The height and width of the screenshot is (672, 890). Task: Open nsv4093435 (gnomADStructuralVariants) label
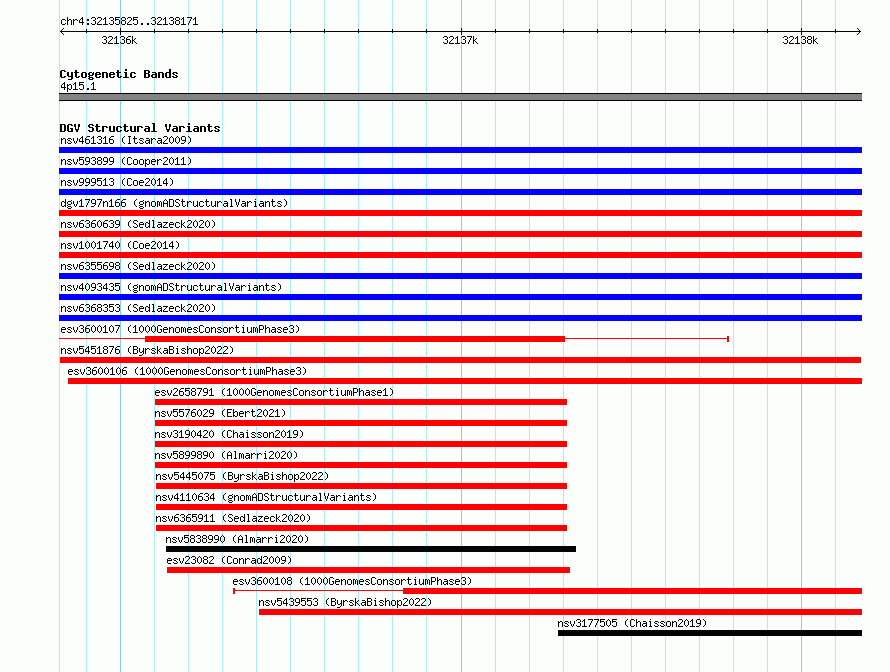click(x=171, y=287)
